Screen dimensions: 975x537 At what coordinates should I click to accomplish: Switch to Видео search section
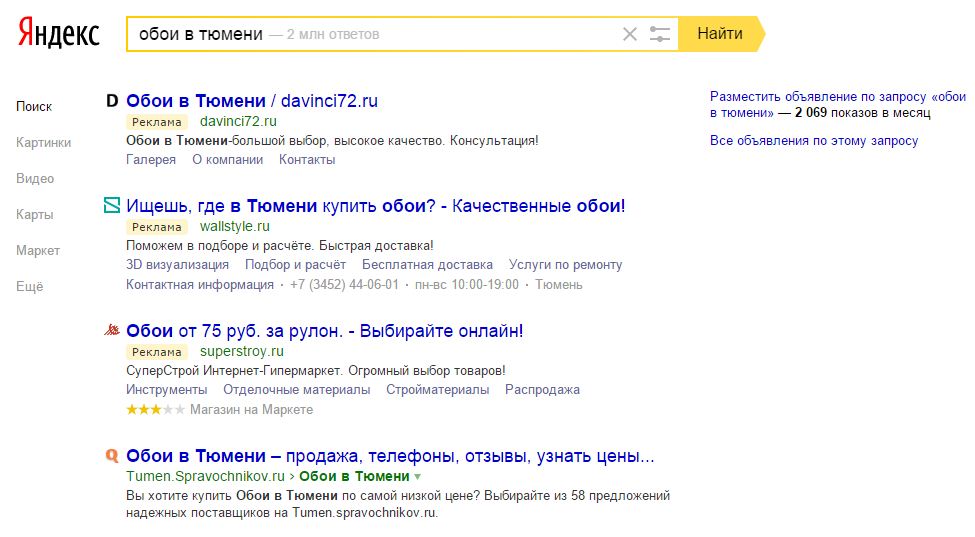click(35, 178)
